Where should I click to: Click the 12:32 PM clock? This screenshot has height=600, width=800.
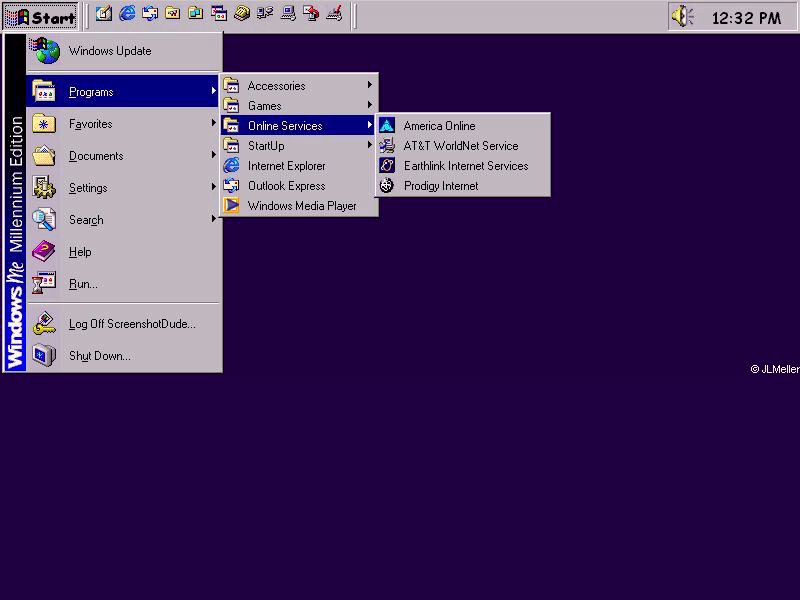point(746,18)
